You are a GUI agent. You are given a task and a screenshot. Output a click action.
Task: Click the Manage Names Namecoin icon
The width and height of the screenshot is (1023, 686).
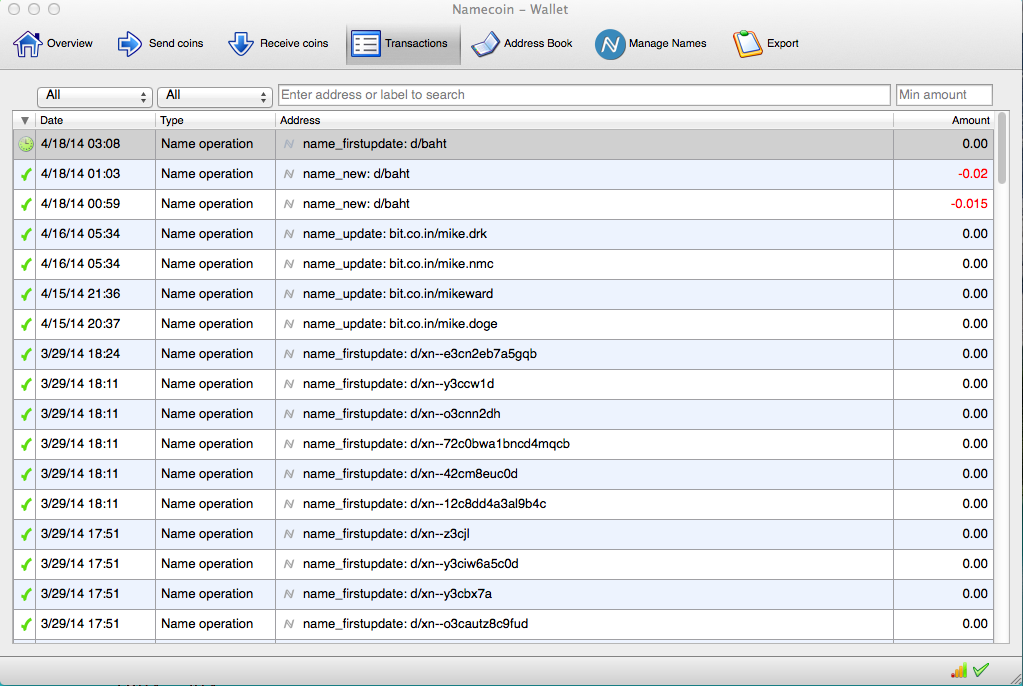click(610, 44)
